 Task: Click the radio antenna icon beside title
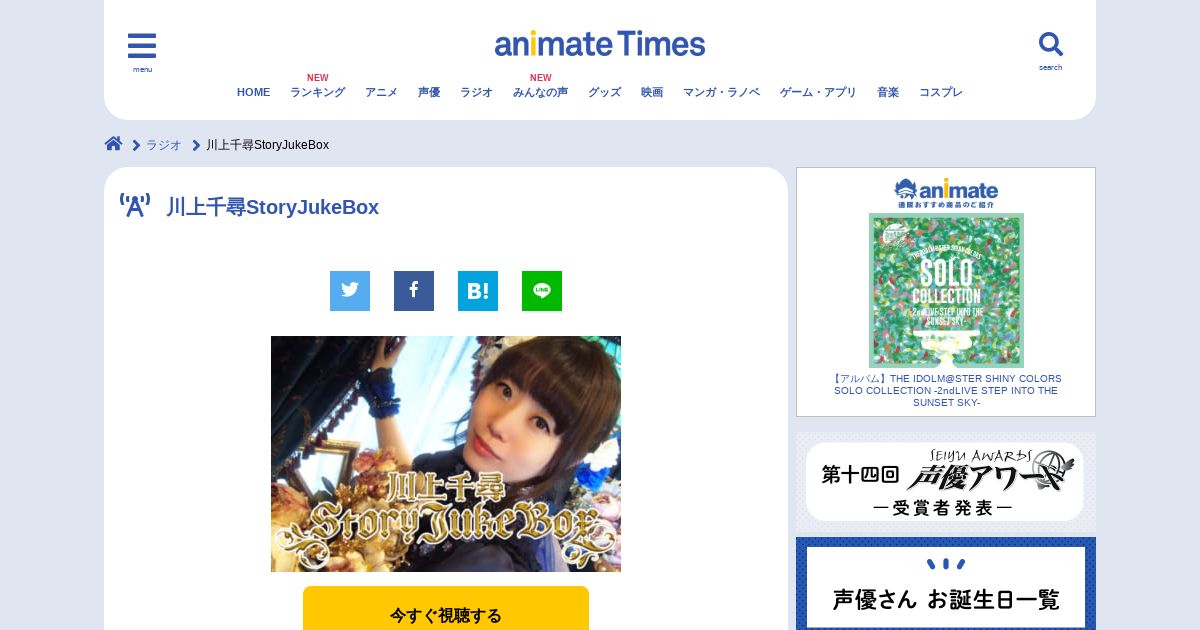[x=135, y=205]
